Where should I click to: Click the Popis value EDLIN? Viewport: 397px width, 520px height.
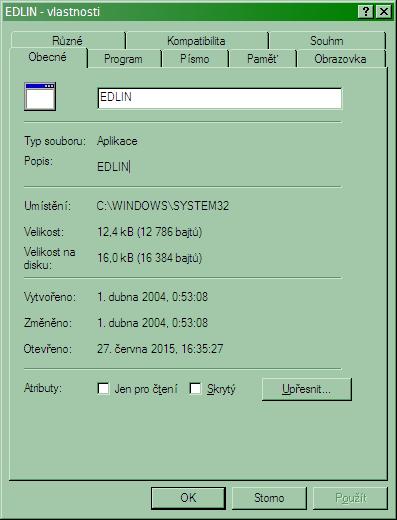pyautogui.click(x=113, y=166)
